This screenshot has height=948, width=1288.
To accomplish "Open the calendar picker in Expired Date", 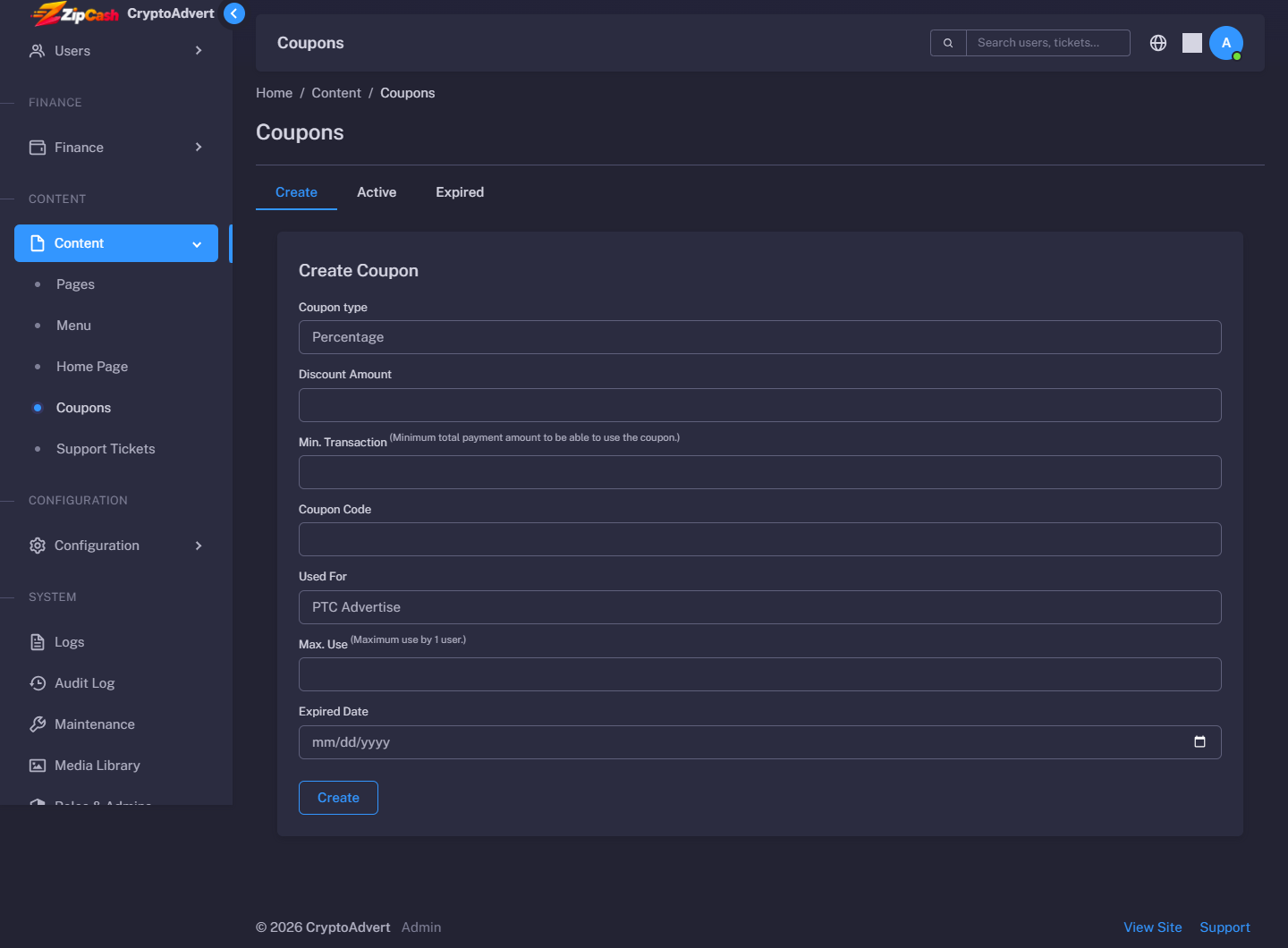I will 1199,742.
